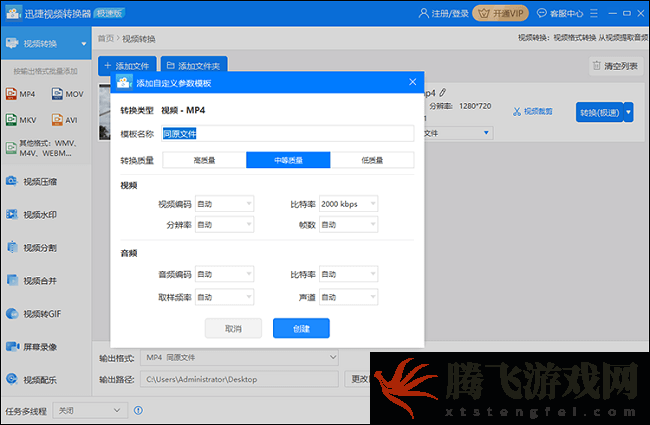The height and width of the screenshot is (425, 650).
Task: Open the 声道 dropdown
Action: pos(348,297)
